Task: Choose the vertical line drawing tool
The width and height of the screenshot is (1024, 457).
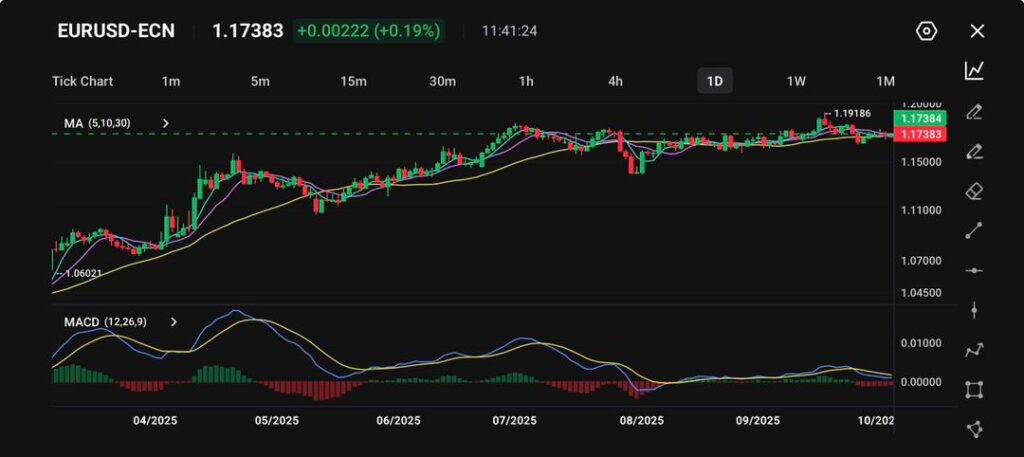Action: click(975, 310)
